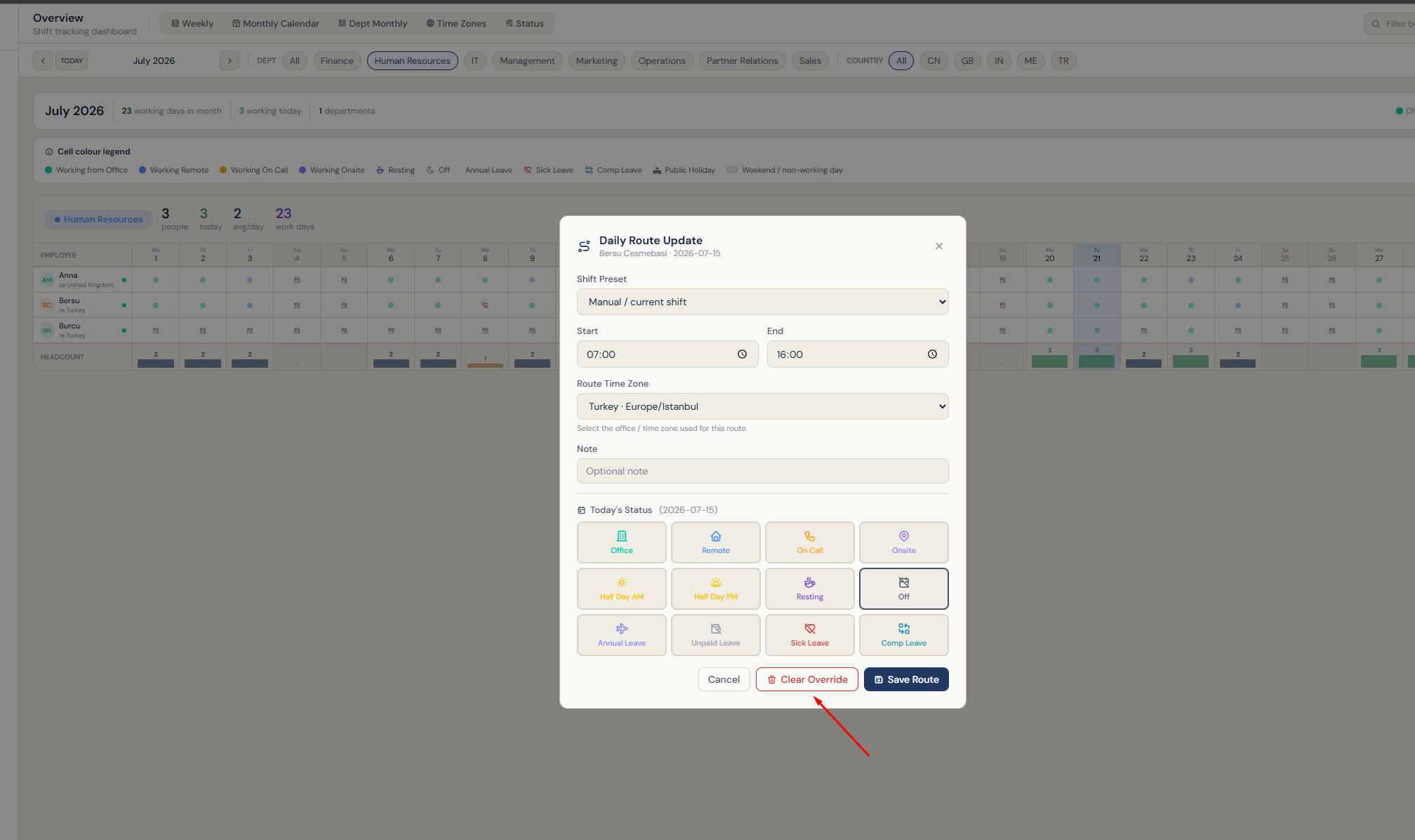Click the TODAY button
Screen dimensions: 1415x840
pyautogui.click(x=72, y=60)
